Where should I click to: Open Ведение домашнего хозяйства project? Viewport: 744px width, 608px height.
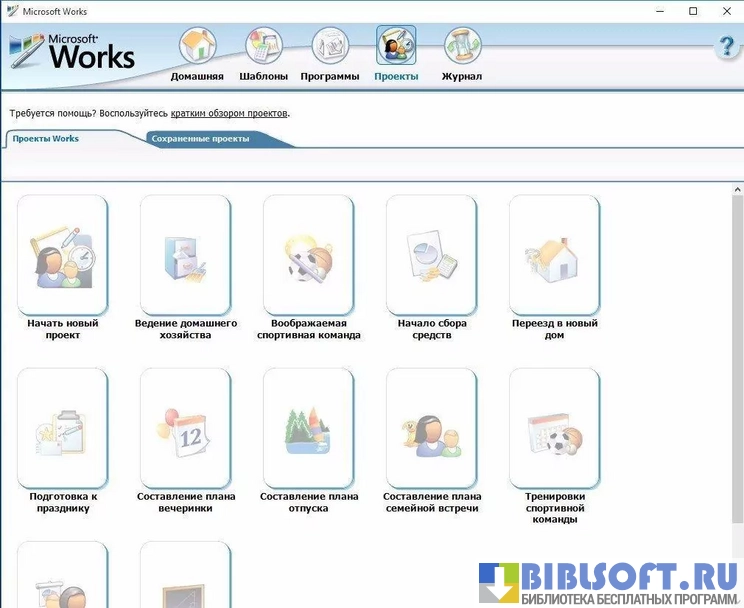coord(185,255)
